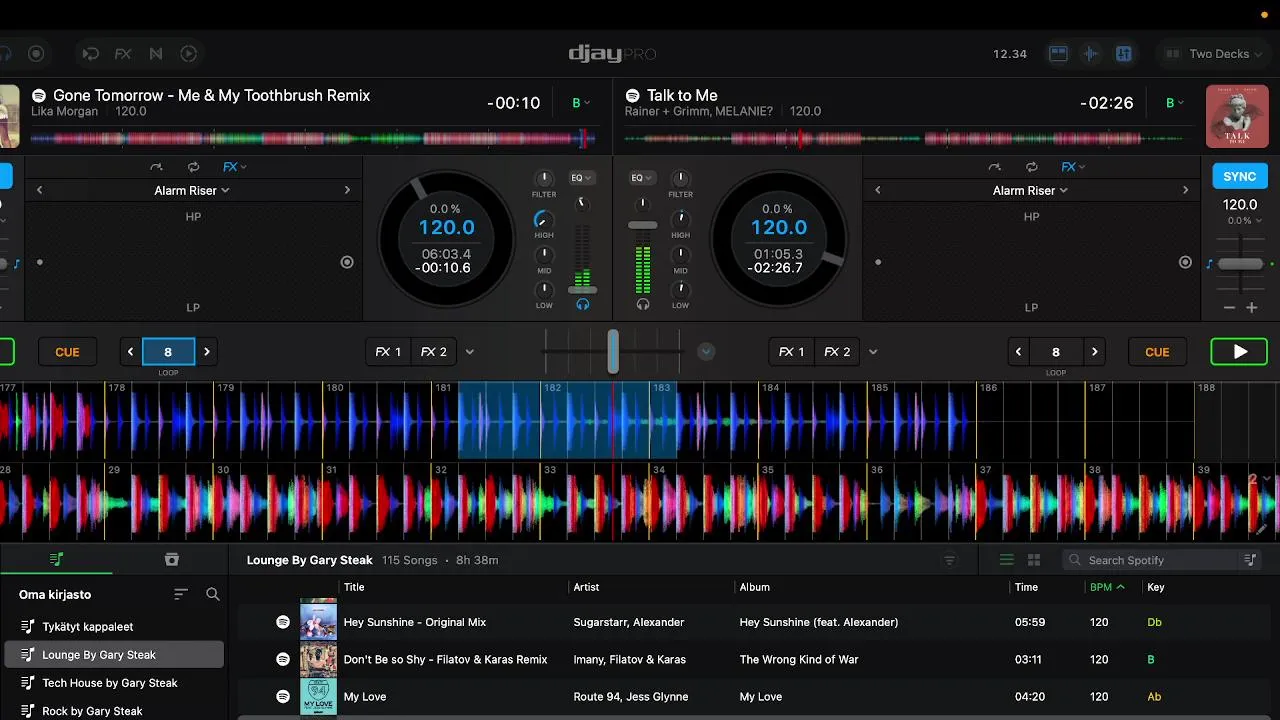Click the track filter icon
The height and width of the screenshot is (720, 1280).
click(x=950, y=560)
